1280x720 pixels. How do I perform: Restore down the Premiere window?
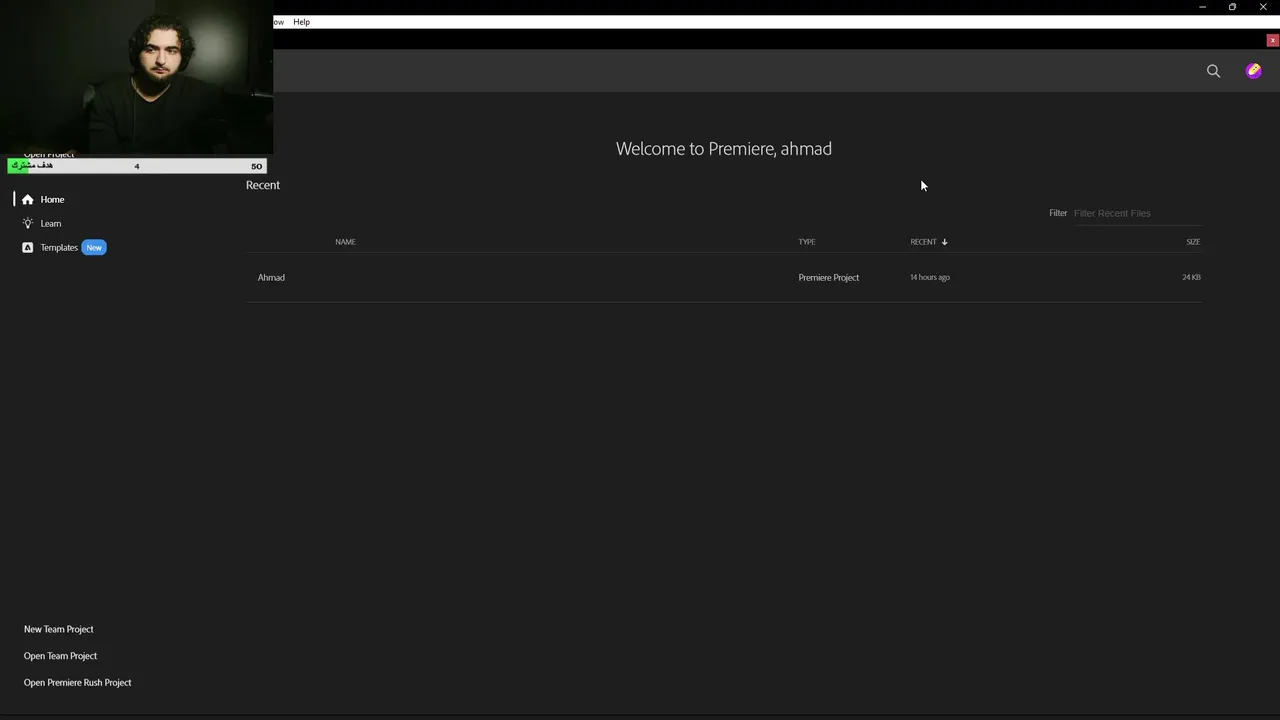pos(1232,7)
